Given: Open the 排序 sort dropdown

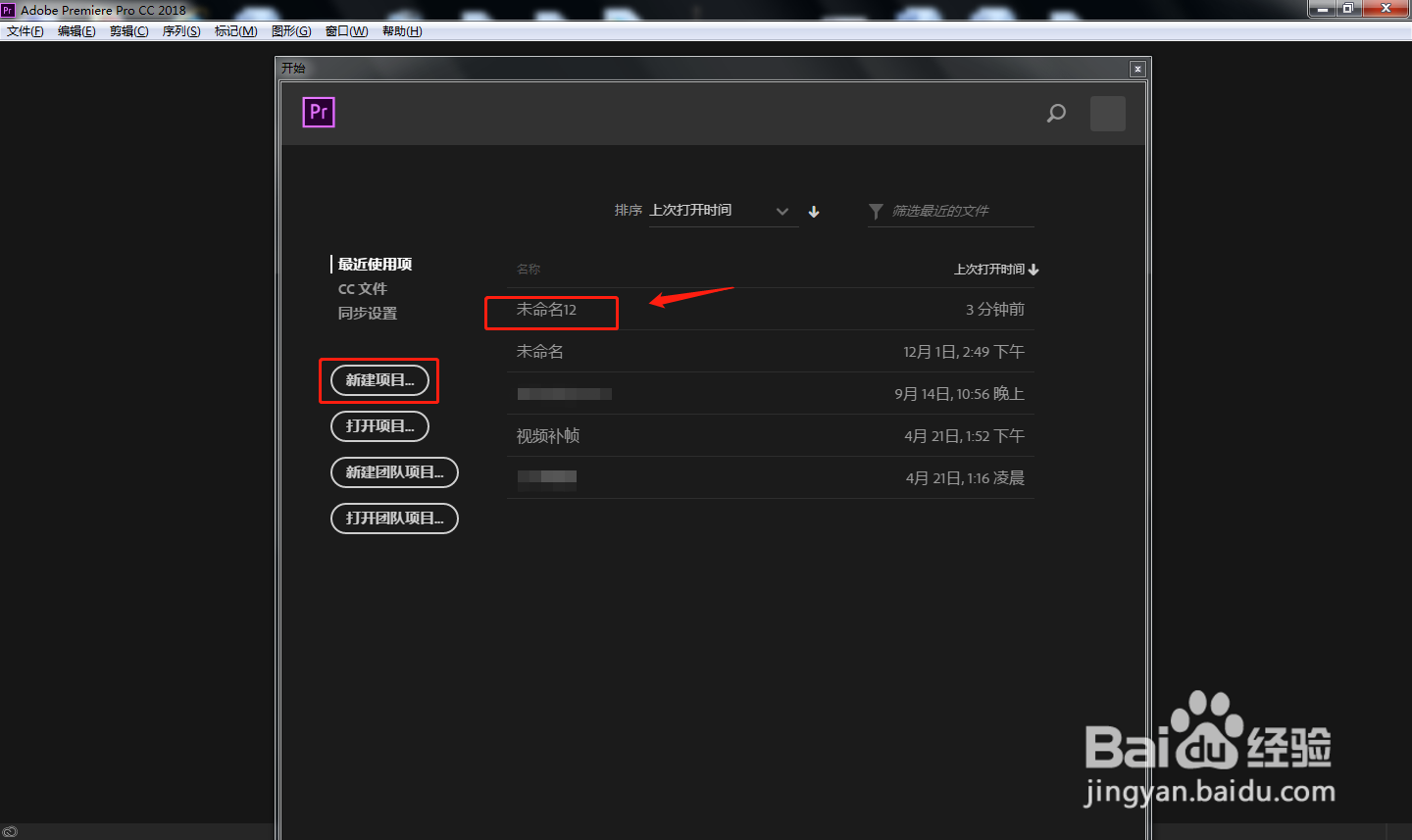Looking at the screenshot, I should tap(724, 211).
